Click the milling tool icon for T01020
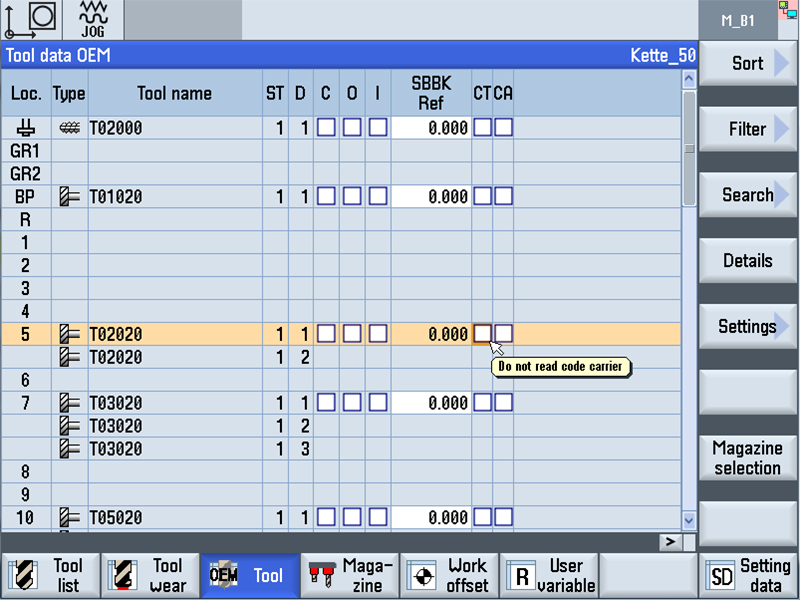Viewport: 800px width, 600px height. tap(69, 197)
